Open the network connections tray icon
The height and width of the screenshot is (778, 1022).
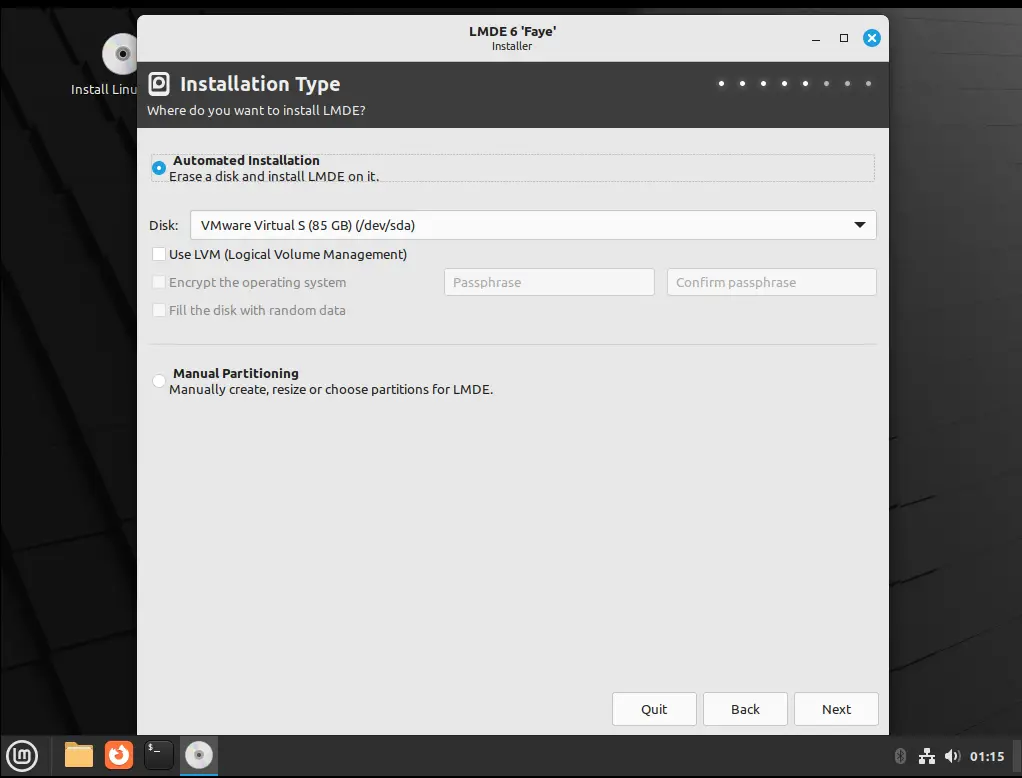coord(927,756)
